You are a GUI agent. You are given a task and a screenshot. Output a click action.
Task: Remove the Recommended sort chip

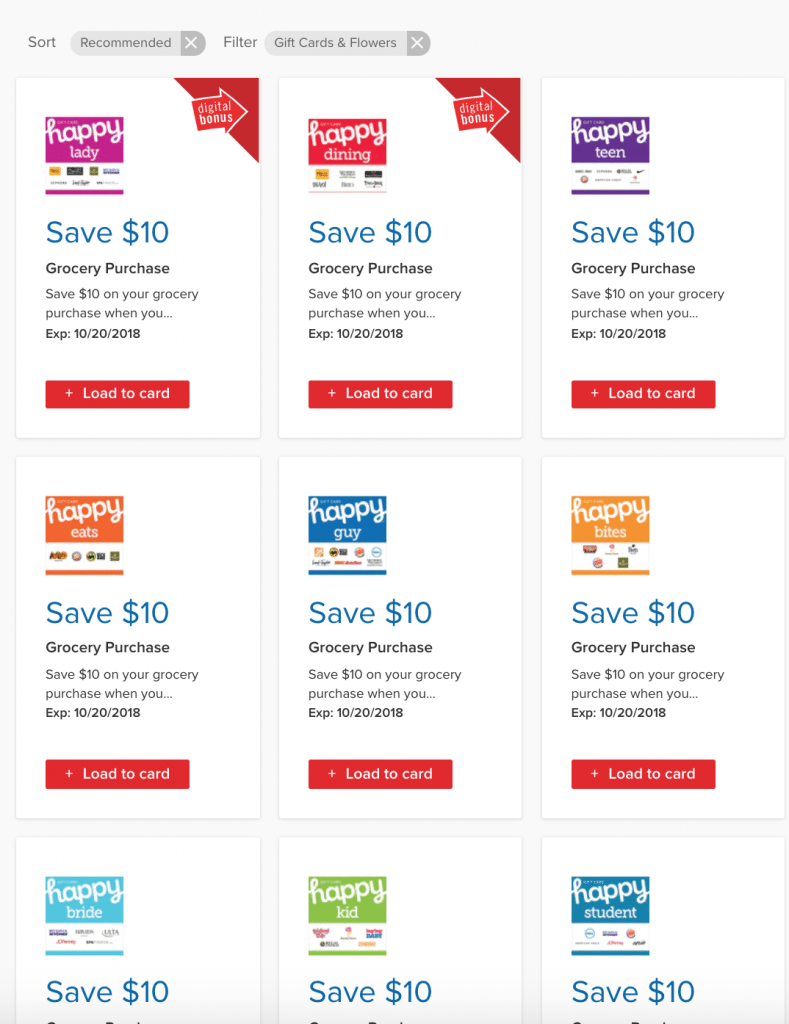191,43
